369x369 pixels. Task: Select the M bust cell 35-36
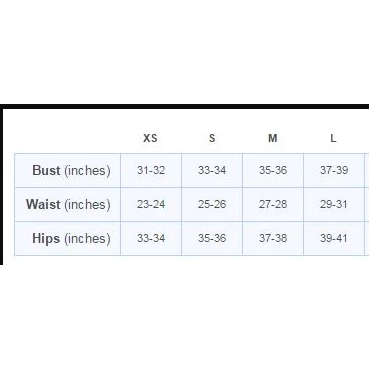pos(273,170)
